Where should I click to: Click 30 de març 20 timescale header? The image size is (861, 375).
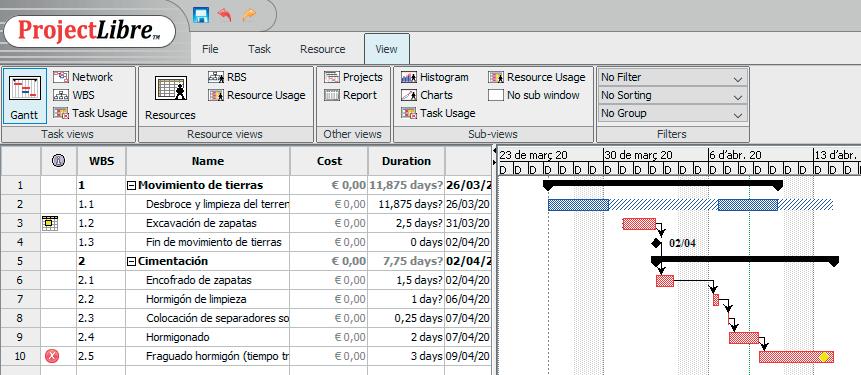click(x=655, y=155)
